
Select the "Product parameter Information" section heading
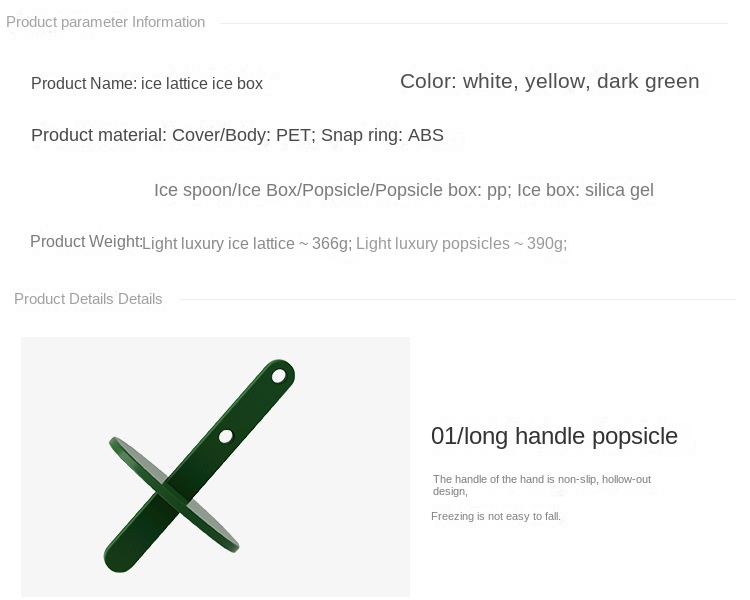(106, 22)
